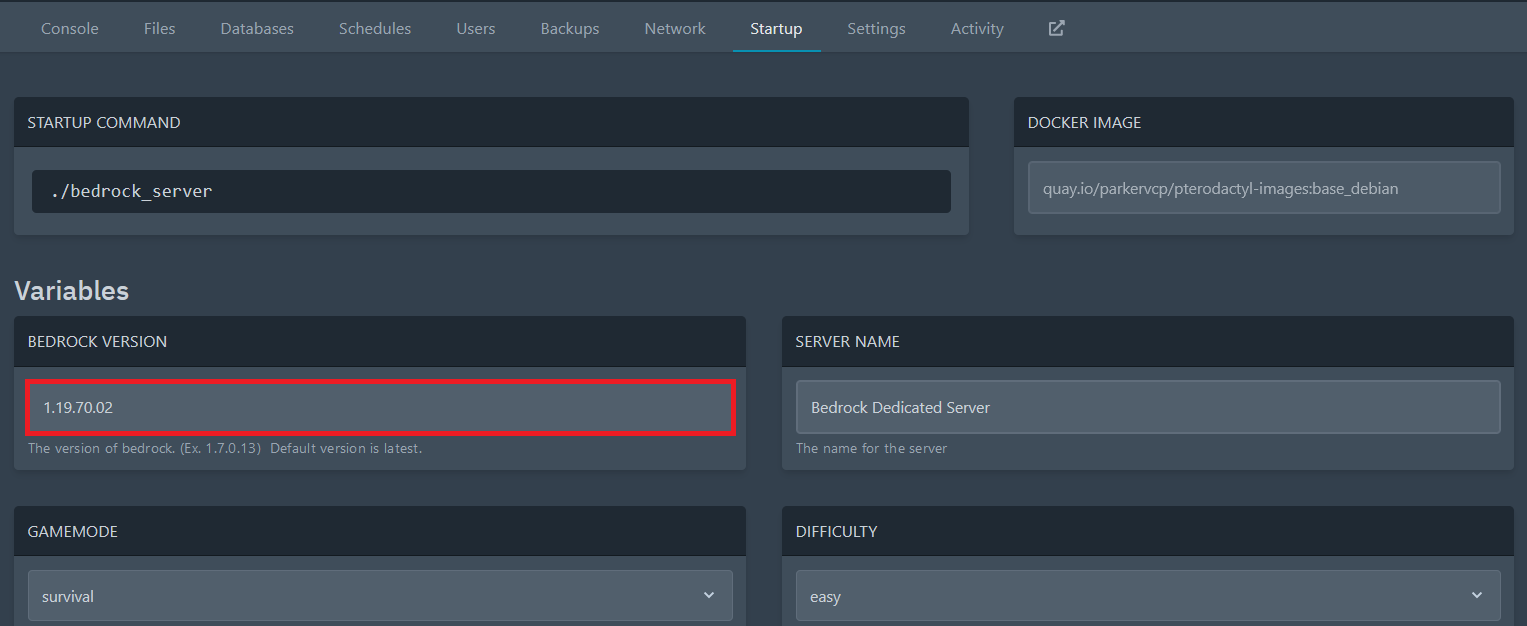Click the Server Name input field
The height and width of the screenshot is (626, 1527).
(1148, 407)
